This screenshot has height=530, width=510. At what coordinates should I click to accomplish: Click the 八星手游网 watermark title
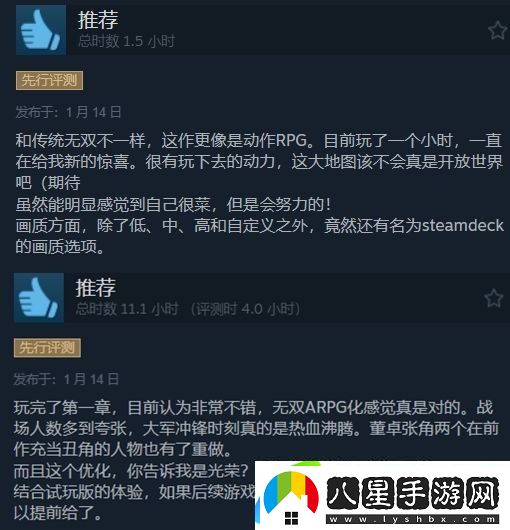click(x=413, y=493)
